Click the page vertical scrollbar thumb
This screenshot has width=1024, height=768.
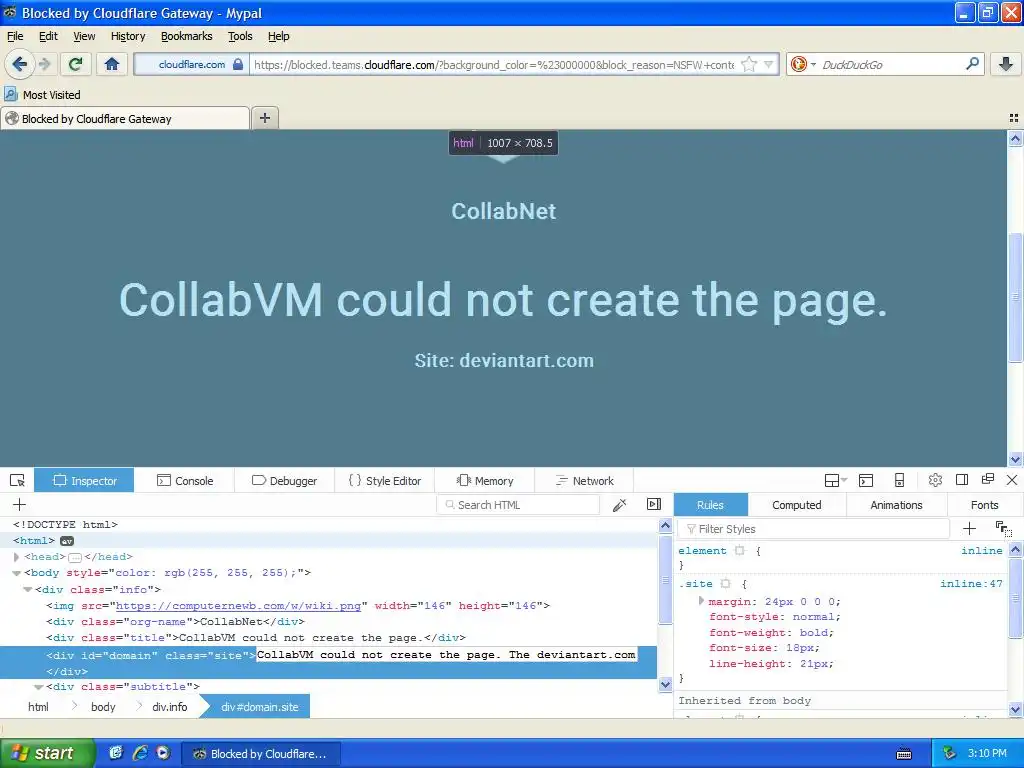pos(1015,296)
